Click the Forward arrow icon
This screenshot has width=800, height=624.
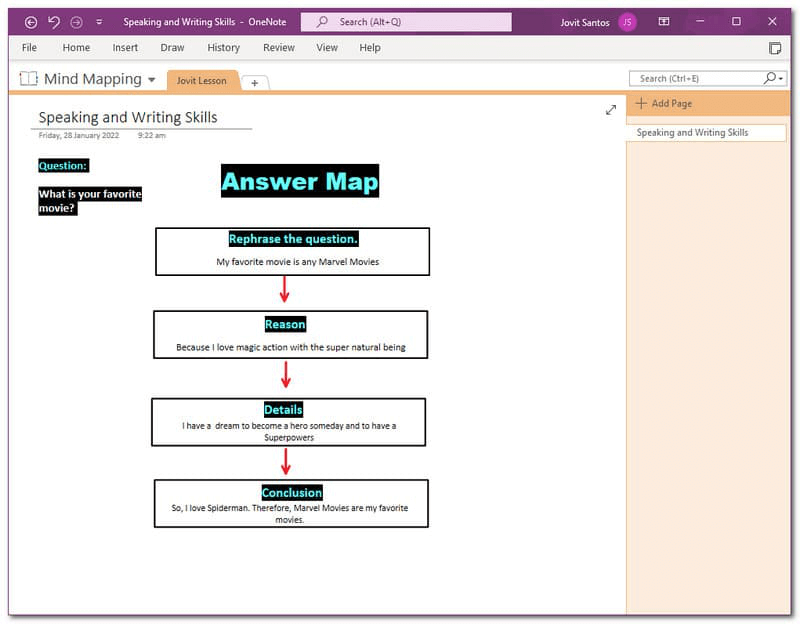coord(77,22)
